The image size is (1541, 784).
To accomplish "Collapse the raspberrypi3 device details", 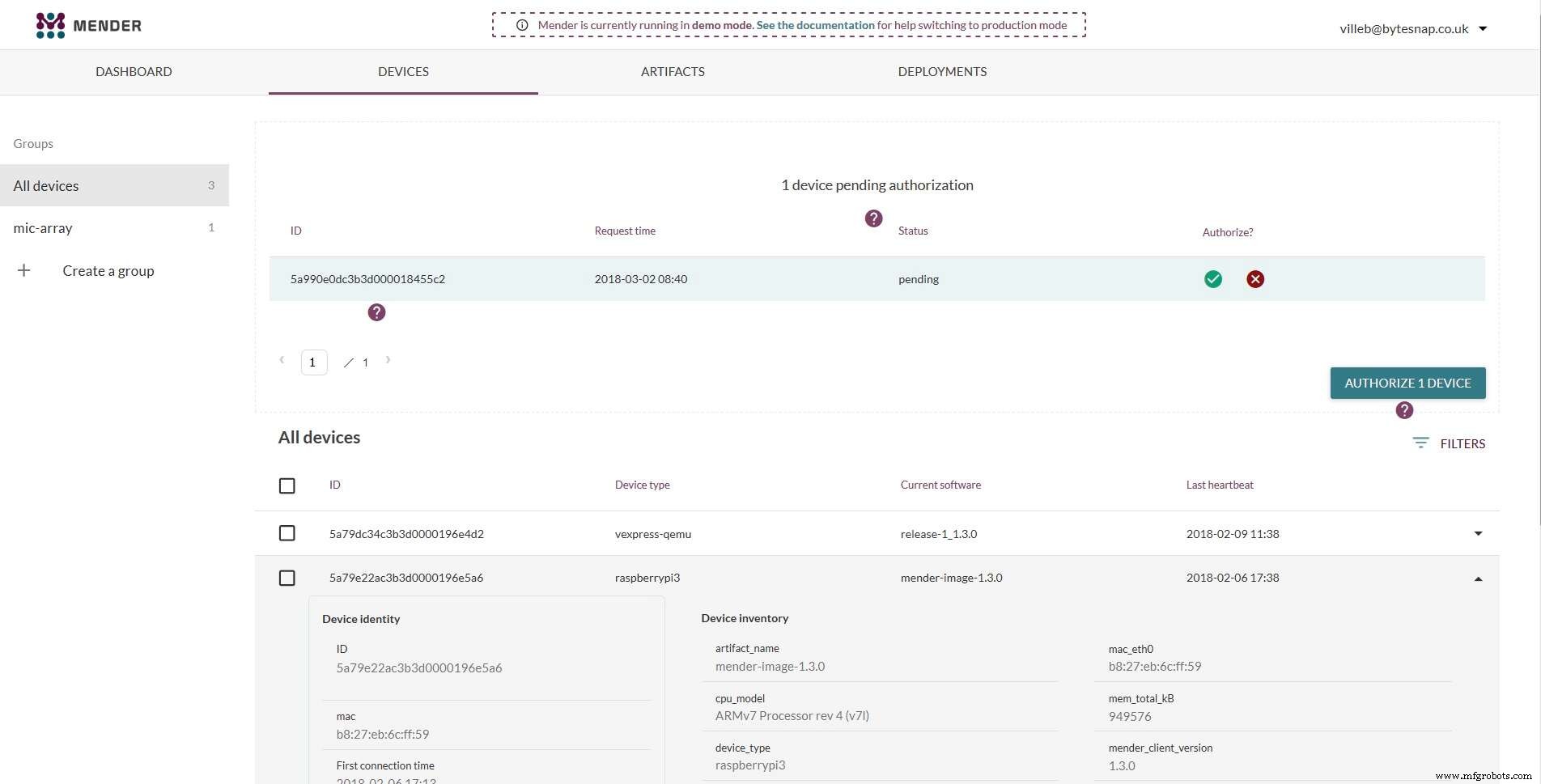I will point(1479,578).
